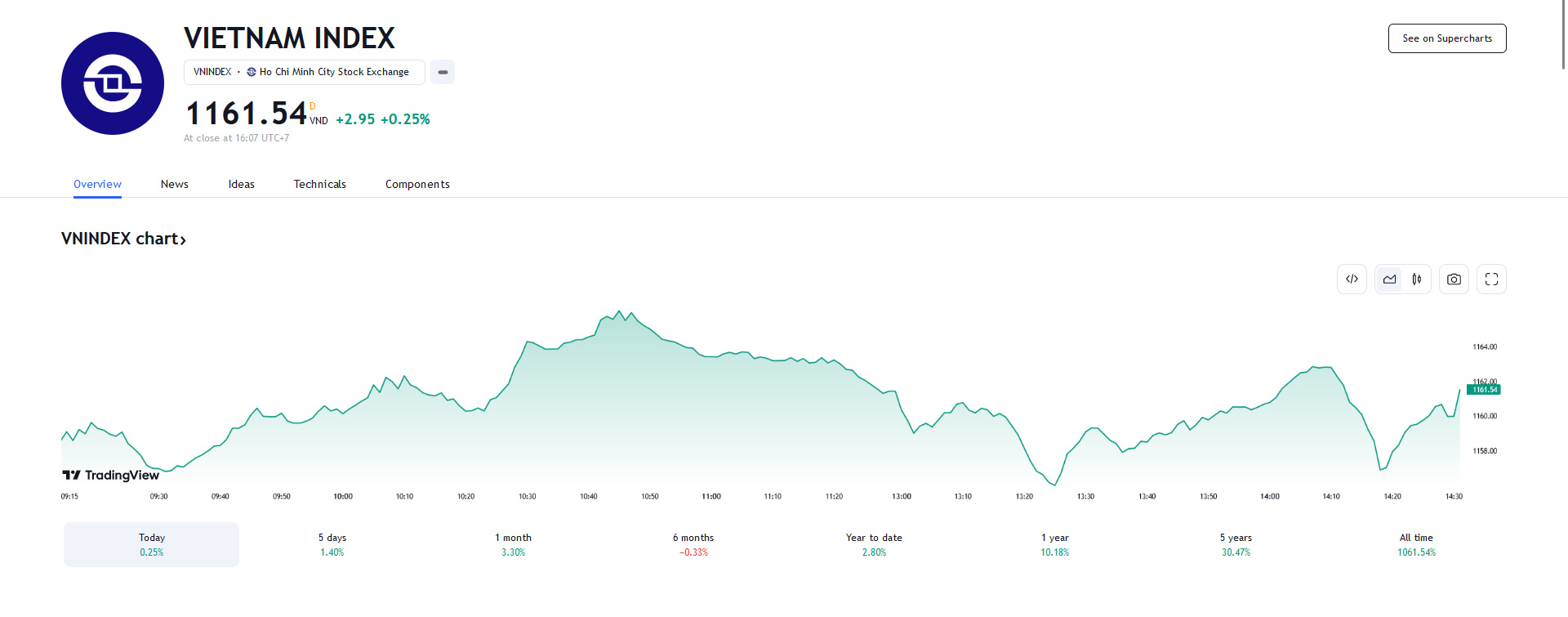Open chart in fullscreen mode
The width and height of the screenshot is (1568, 617).
tap(1491, 279)
